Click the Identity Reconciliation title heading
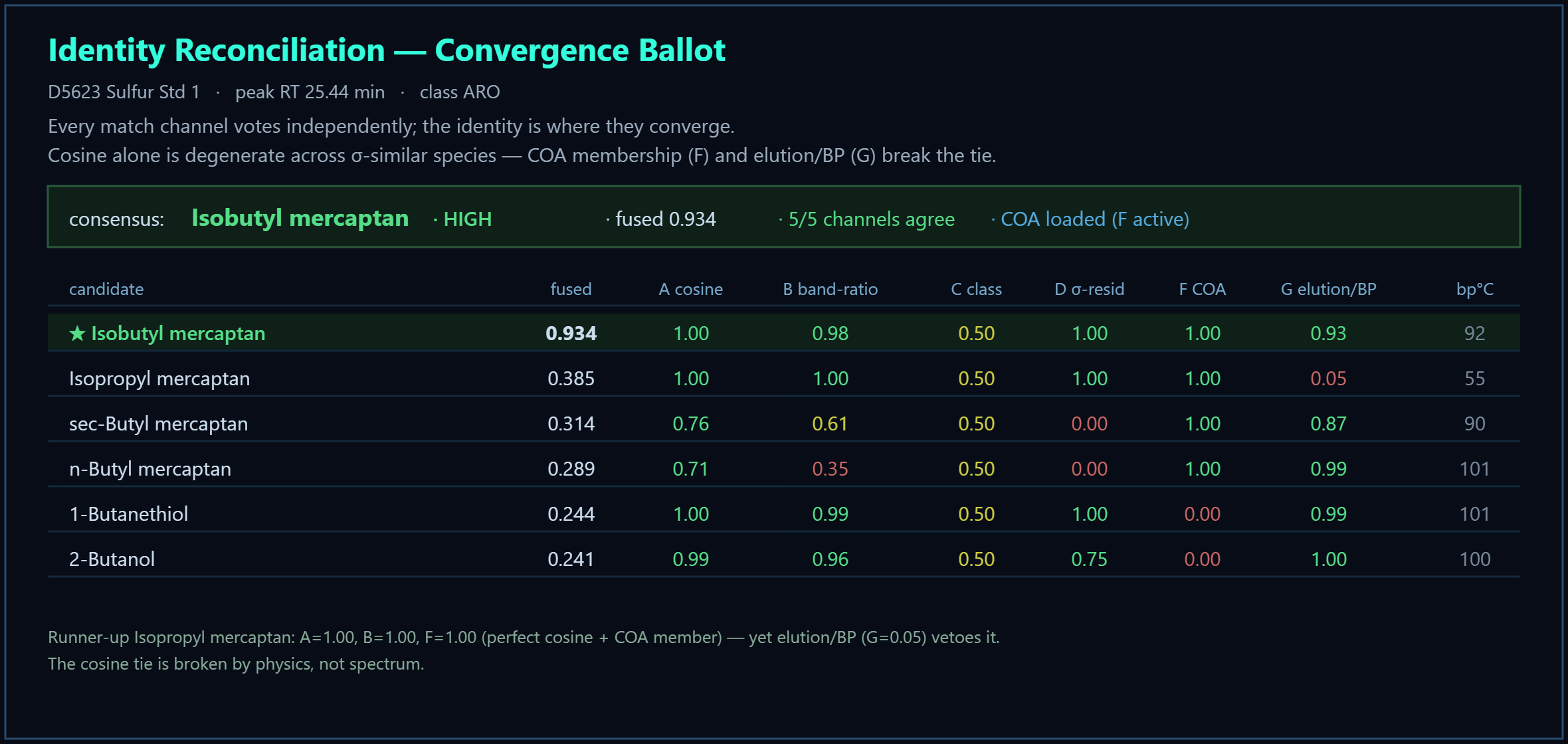Image resolution: width=1568 pixels, height=744 pixels. 387,50
